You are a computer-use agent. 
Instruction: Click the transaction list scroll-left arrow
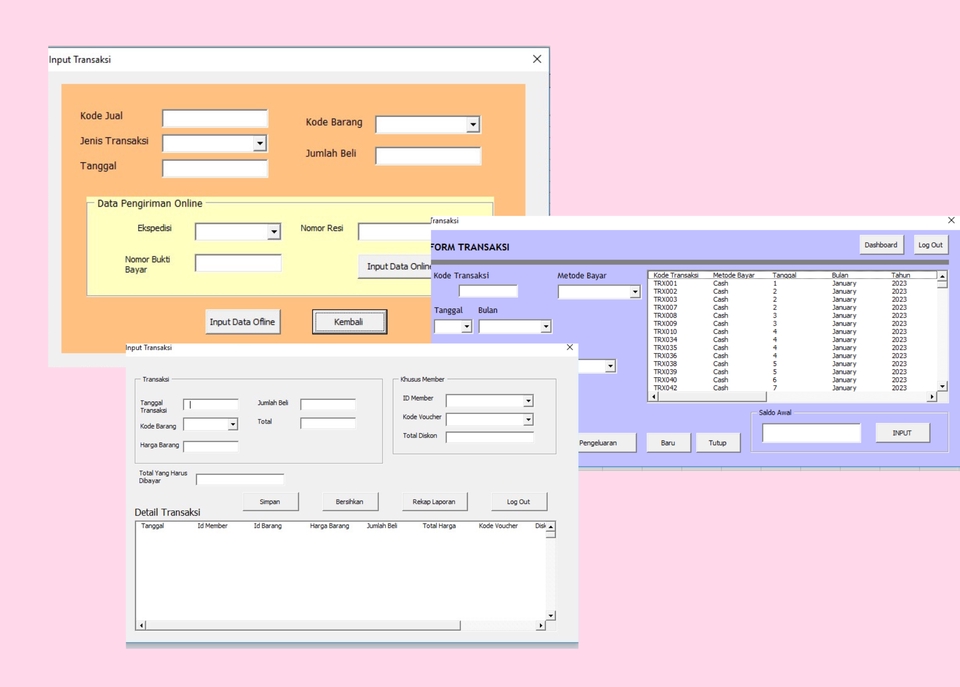[654, 397]
